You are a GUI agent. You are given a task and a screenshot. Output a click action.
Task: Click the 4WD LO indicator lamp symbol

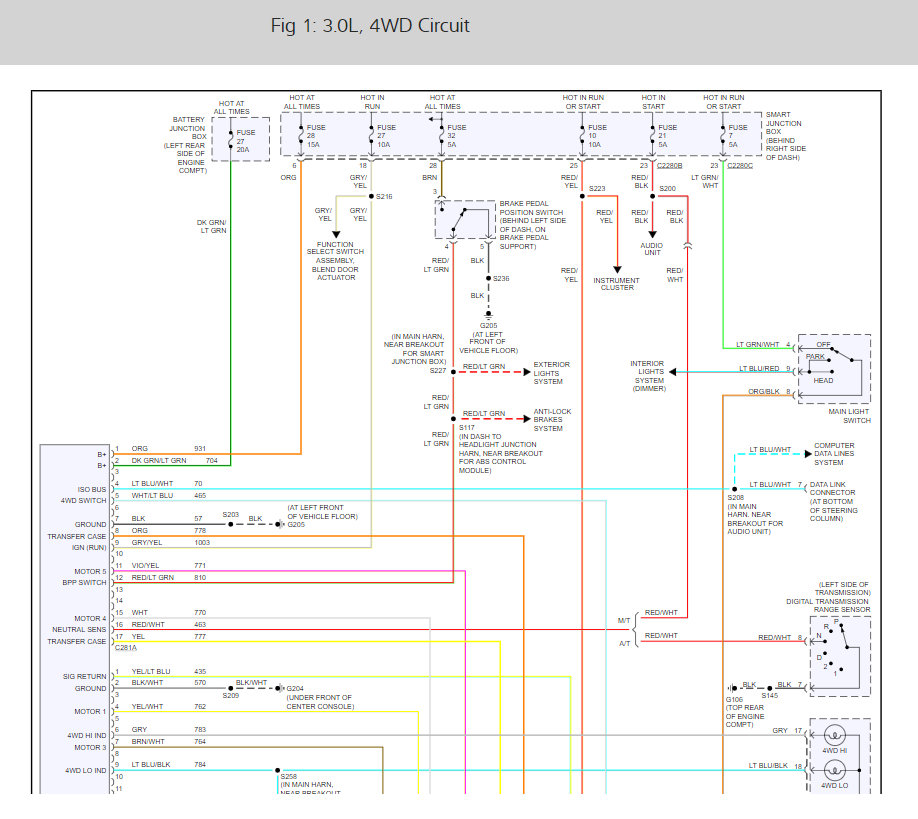click(834, 770)
